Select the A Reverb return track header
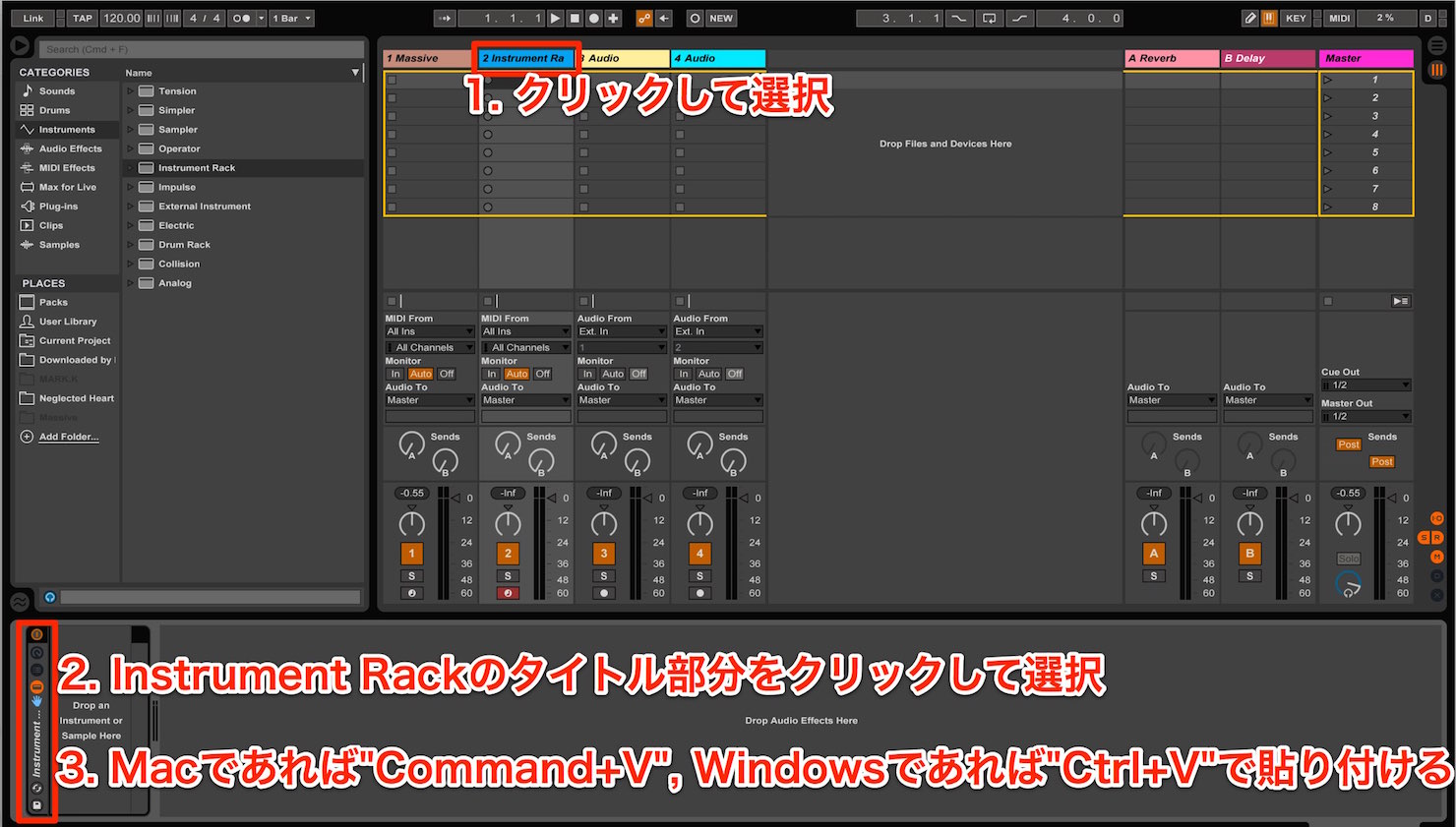Screen dimensions: 1456x827 1172,58
